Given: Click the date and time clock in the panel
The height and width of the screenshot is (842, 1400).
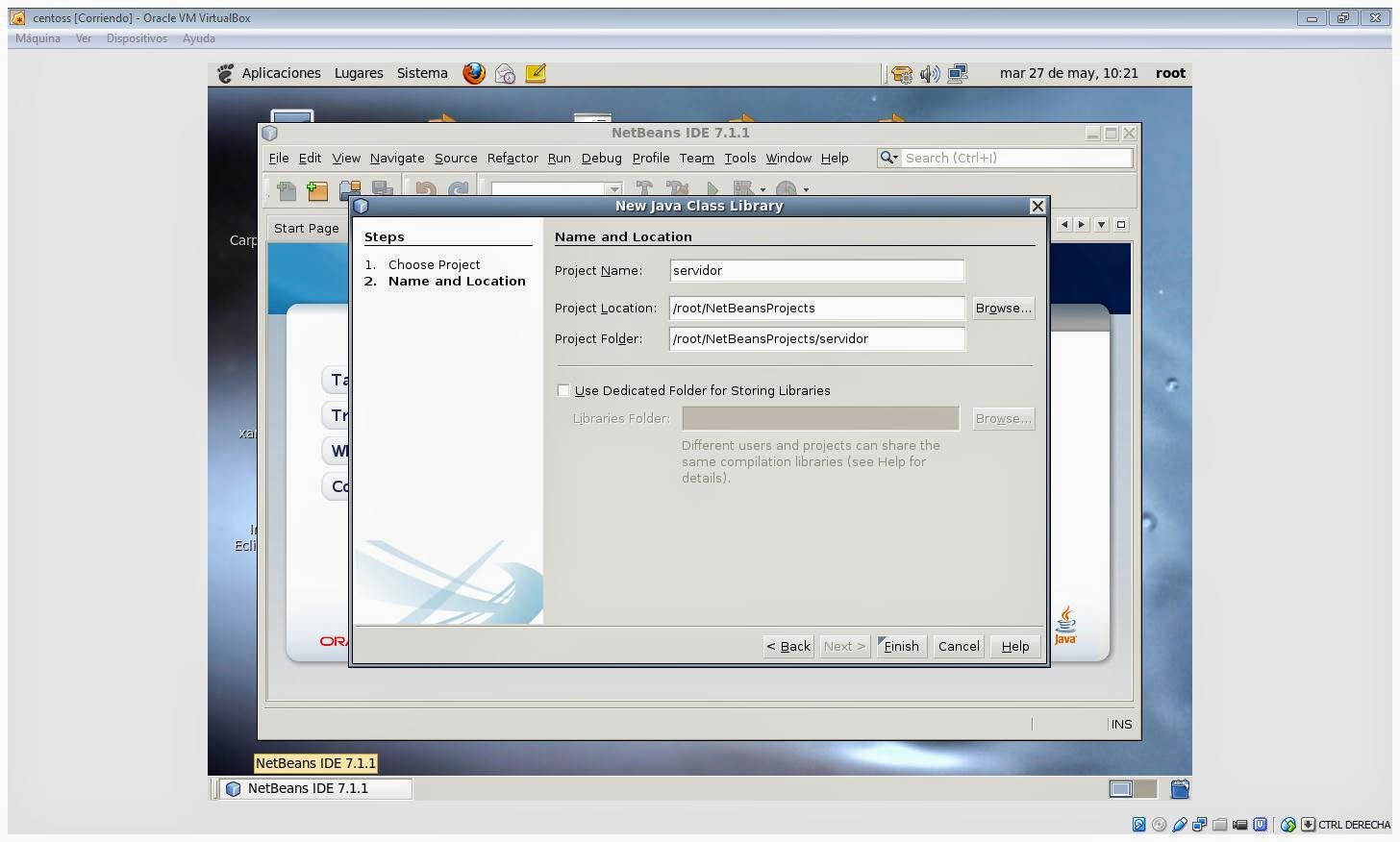Looking at the screenshot, I should (1068, 73).
